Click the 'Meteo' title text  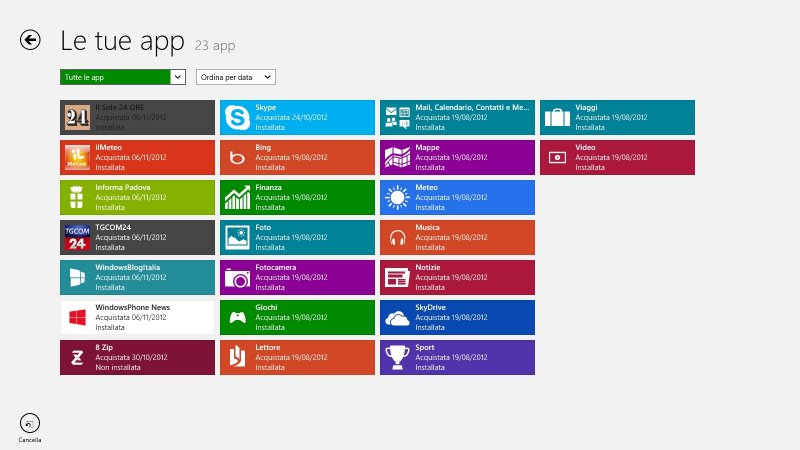pyautogui.click(x=427, y=187)
